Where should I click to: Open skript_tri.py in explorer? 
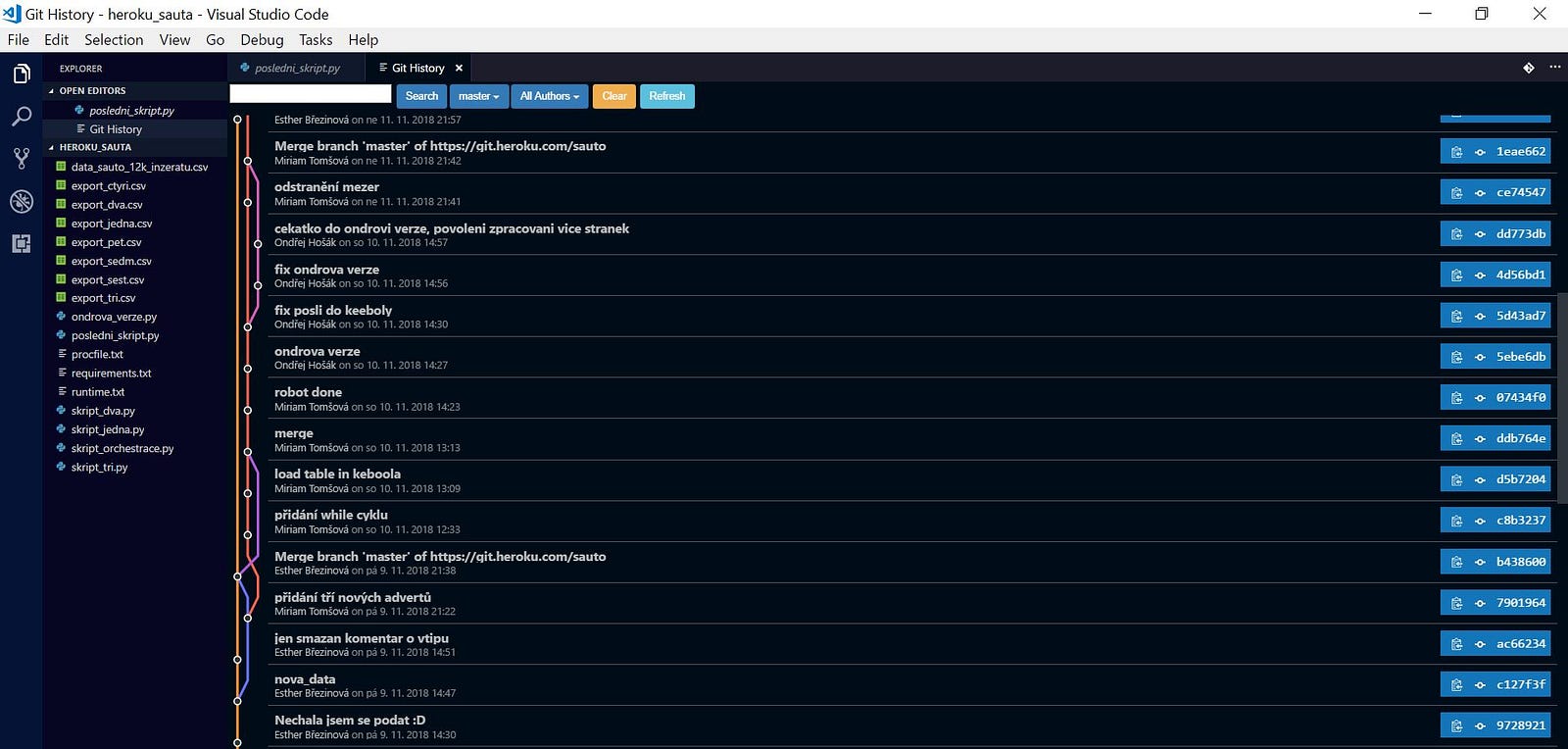pyautogui.click(x=99, y=468)
